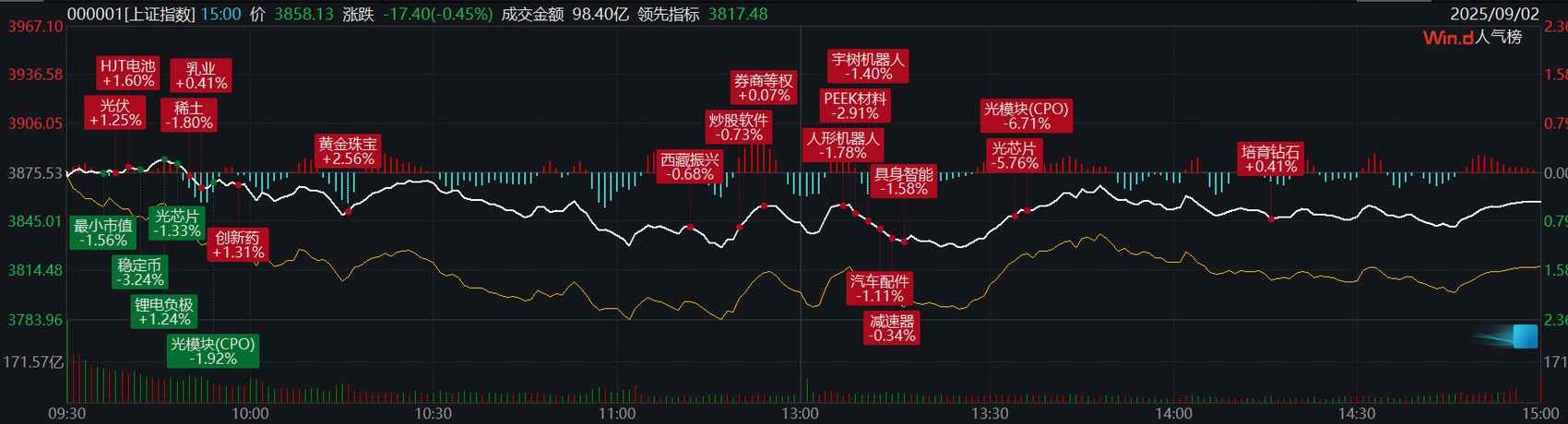Click the HJT电池 +1.60% tag
The image size is (1568, 424).
tap(128, 73)
